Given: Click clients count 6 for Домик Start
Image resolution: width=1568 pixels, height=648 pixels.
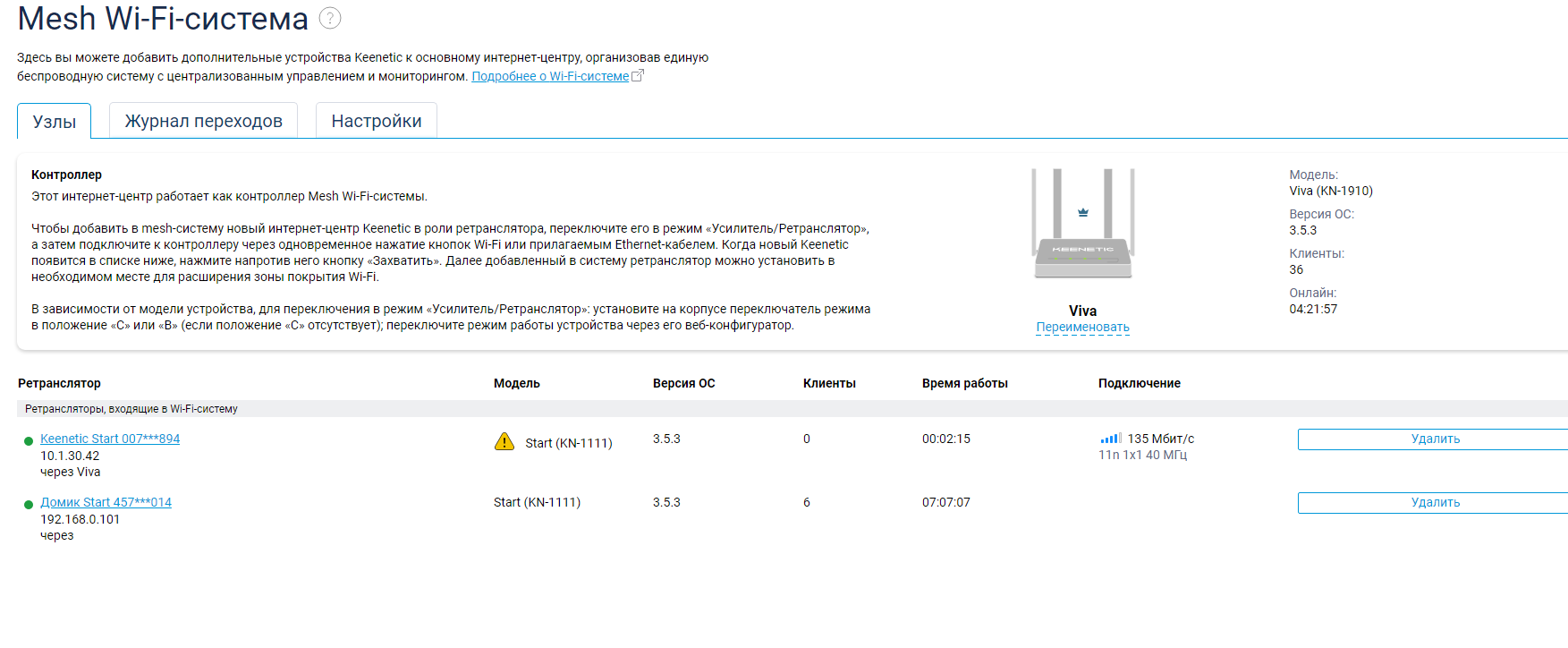Looking at the screenshot, I should pos(807,502).
